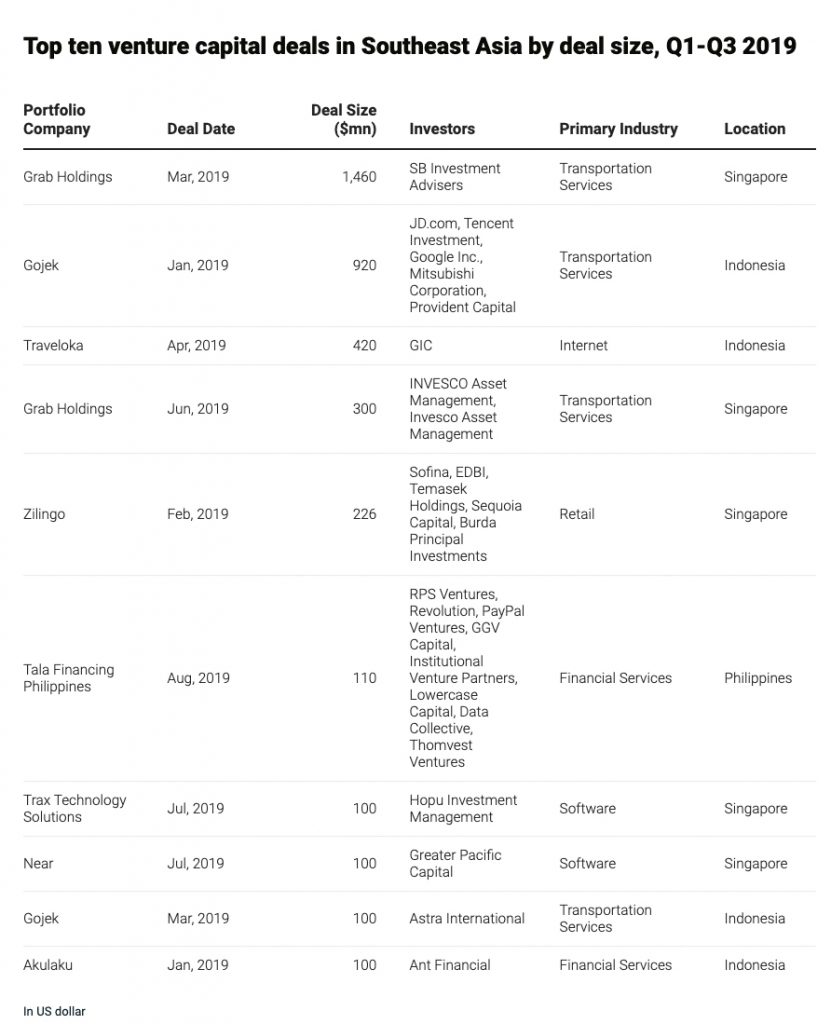Click the Investors column header
The height and width of the screenshot is (1024, 831).
pyautogui.click(x=442, y=129)
